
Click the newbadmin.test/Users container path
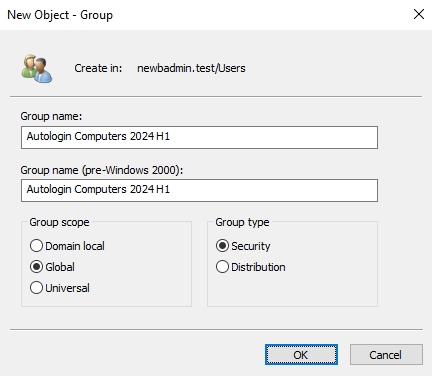tap(191, 68)
